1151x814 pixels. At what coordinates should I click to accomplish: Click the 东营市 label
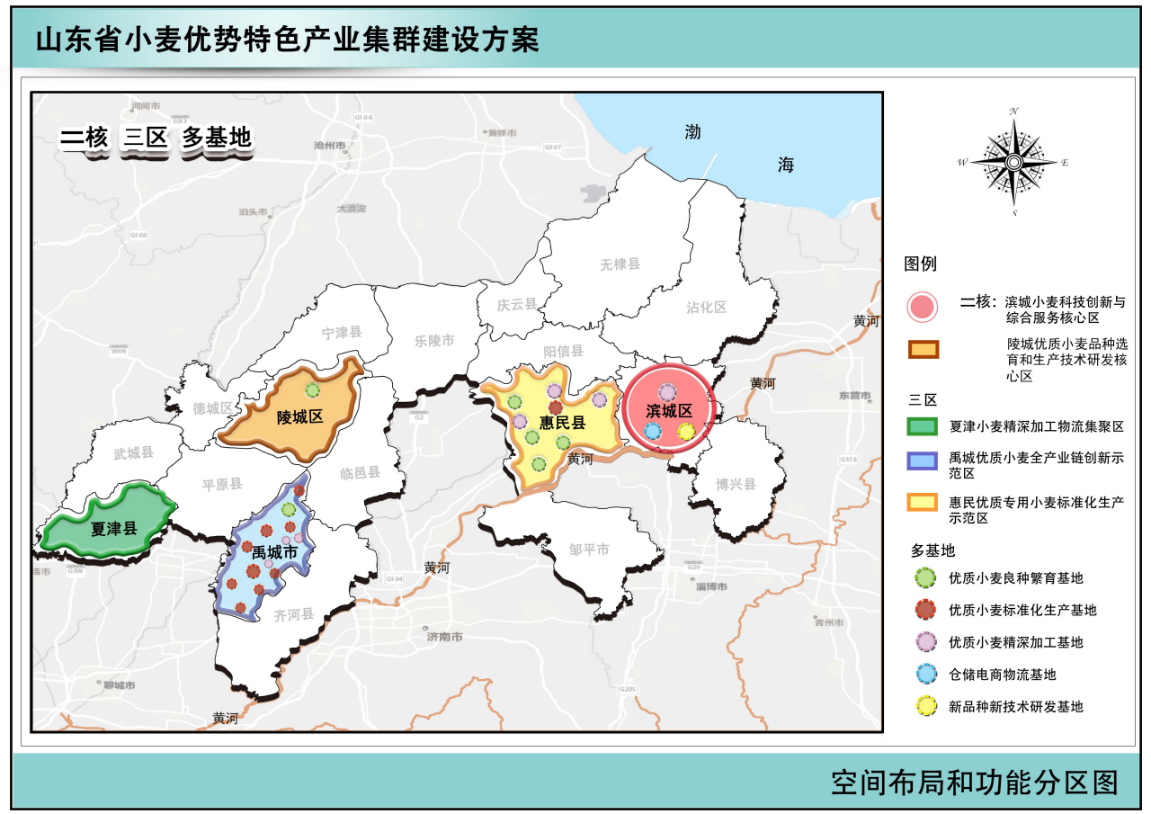854,396
